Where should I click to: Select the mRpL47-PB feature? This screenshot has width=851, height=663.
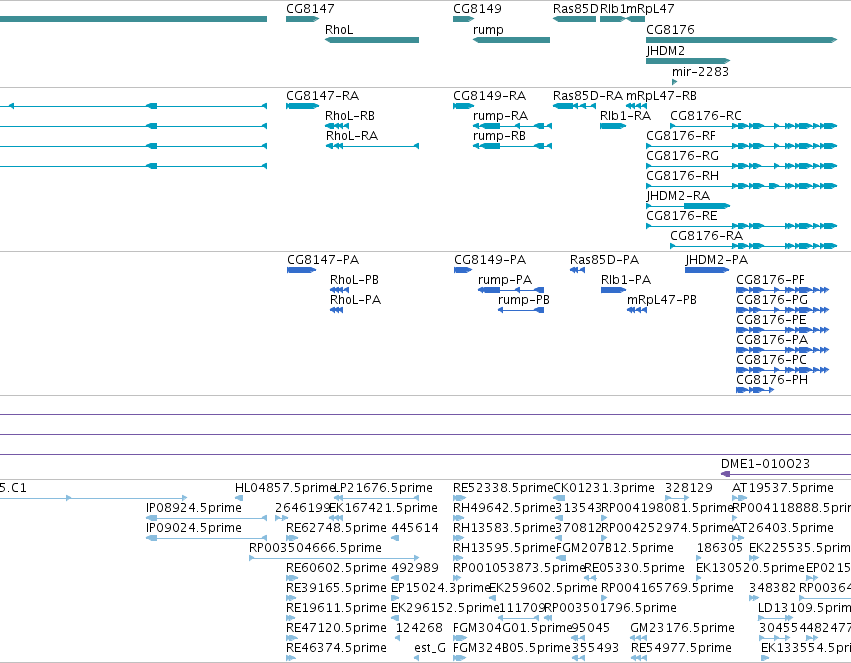coord(637,310)
